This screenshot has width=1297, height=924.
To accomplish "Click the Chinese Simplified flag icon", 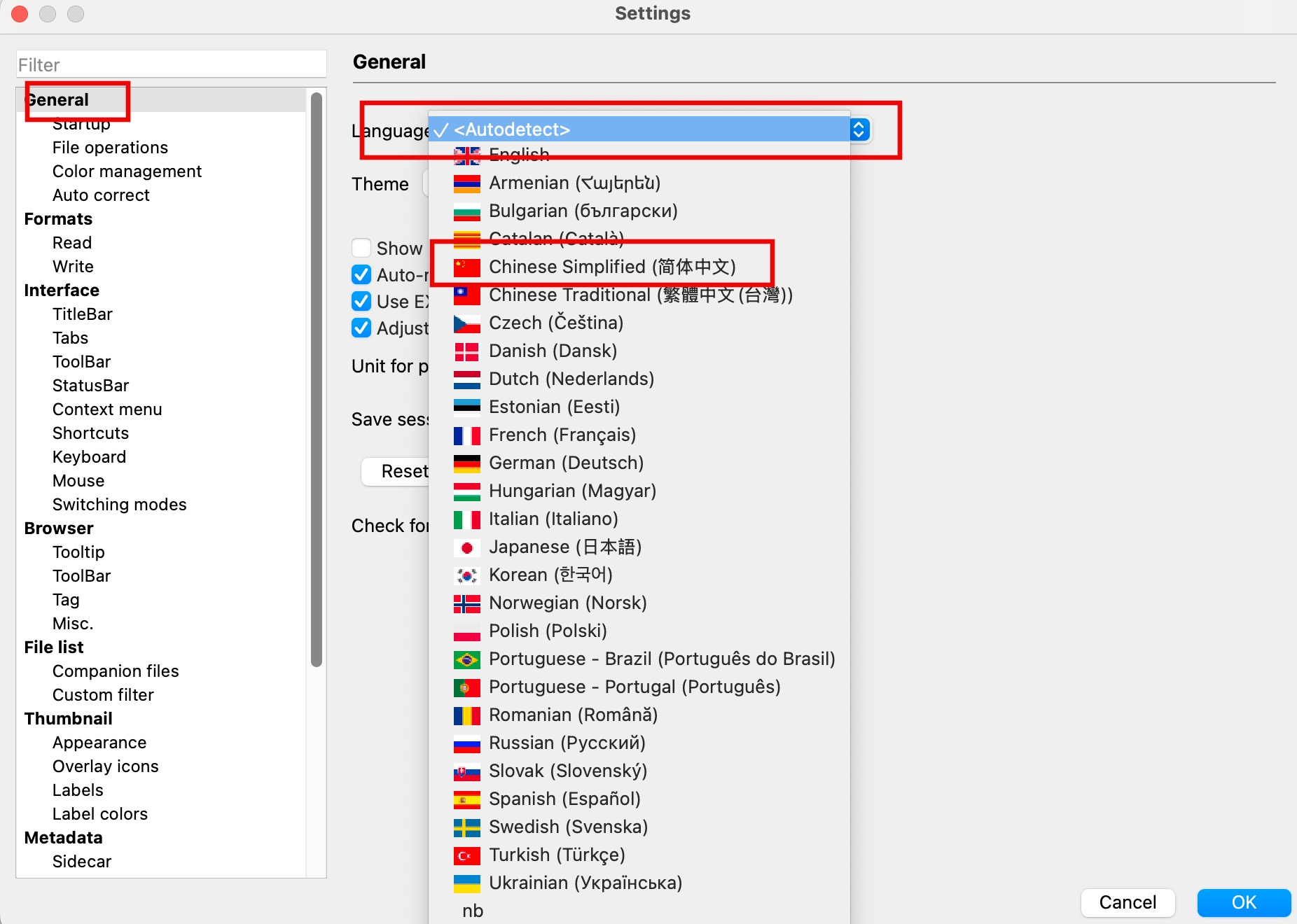I will coord(466,267).
